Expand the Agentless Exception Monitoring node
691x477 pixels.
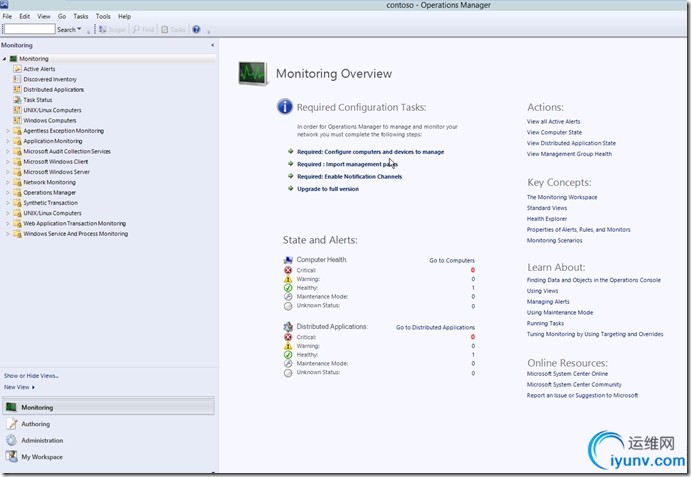tap(7, 131)
